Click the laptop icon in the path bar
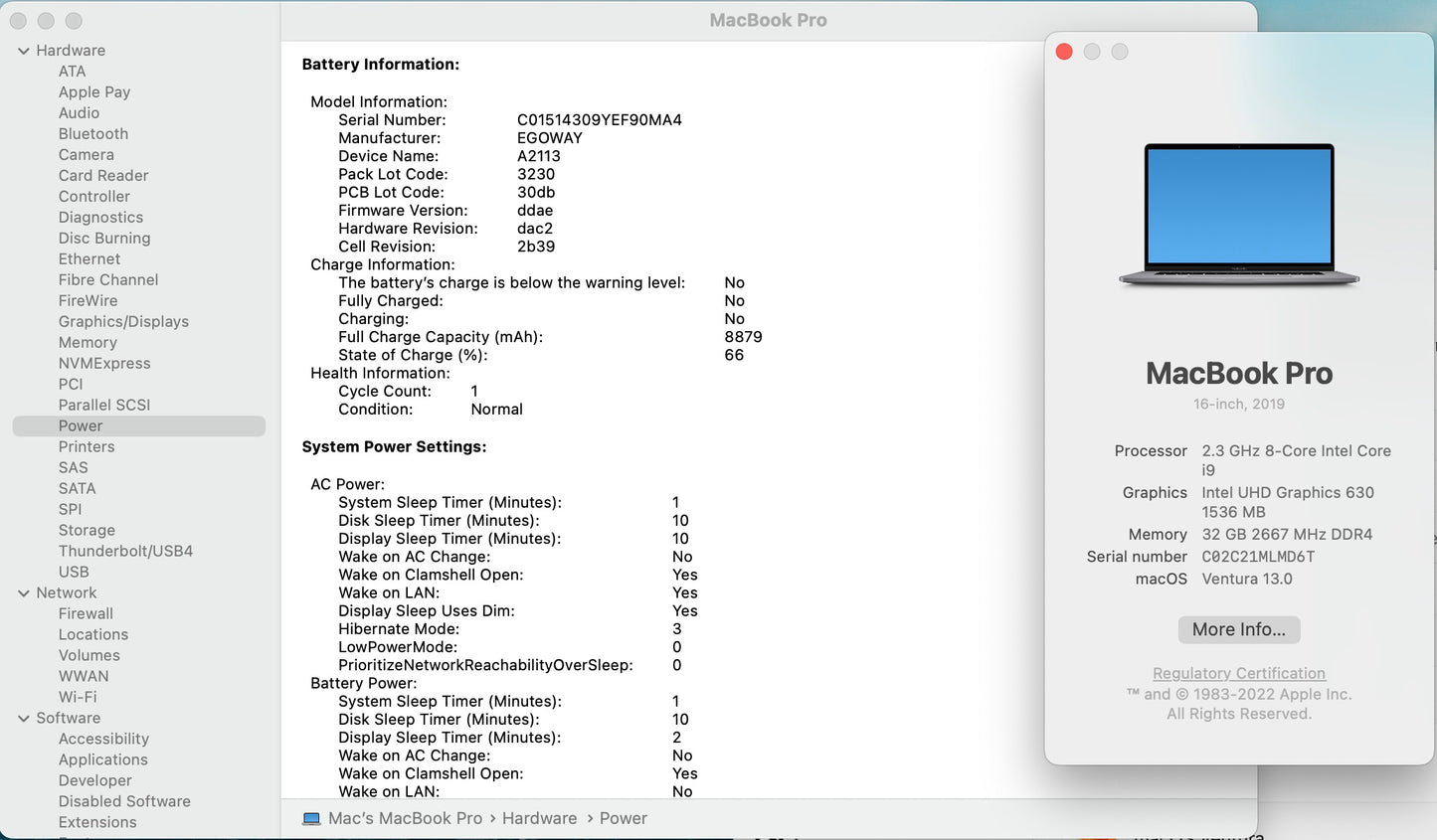The height and width of the screenshot is (840, 1437). click(311, 819)
